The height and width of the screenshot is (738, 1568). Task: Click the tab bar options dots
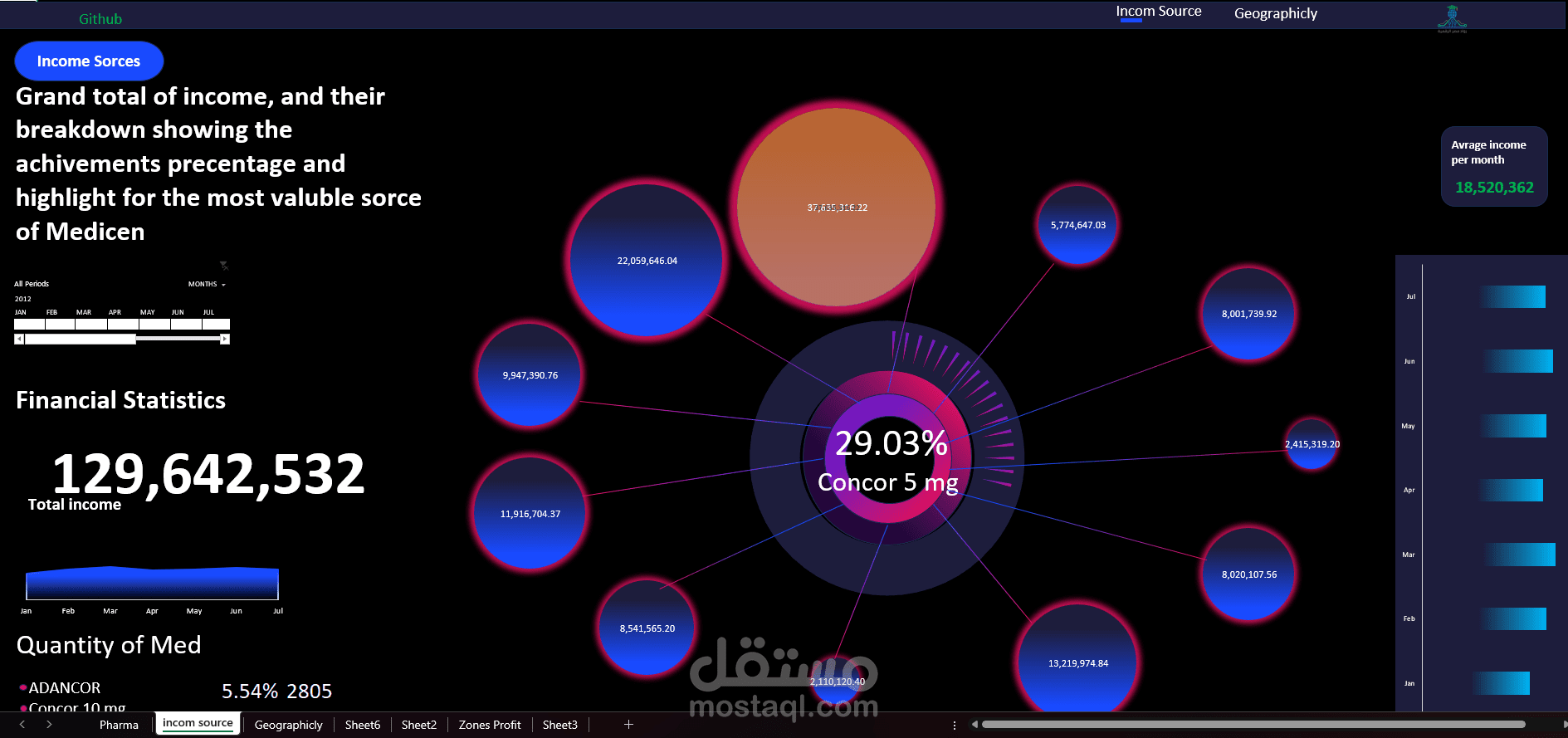click(x=954, y=725)
